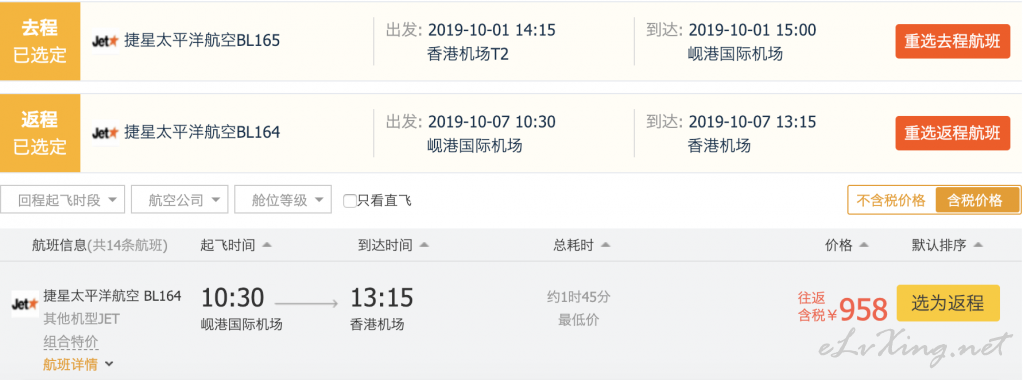Click Jetstar logo in outbound BL165 row
The image size is (1023, 380).
click(x=105, y=40)
